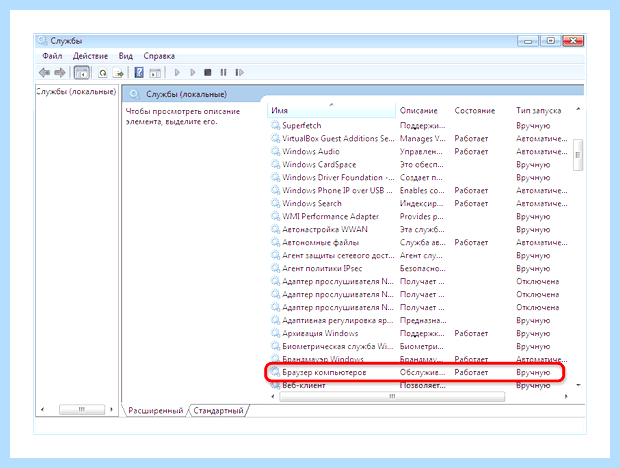This screenshot has width=620, height=468.
Task: Open the Файл menu
Action: click(52, 56)
